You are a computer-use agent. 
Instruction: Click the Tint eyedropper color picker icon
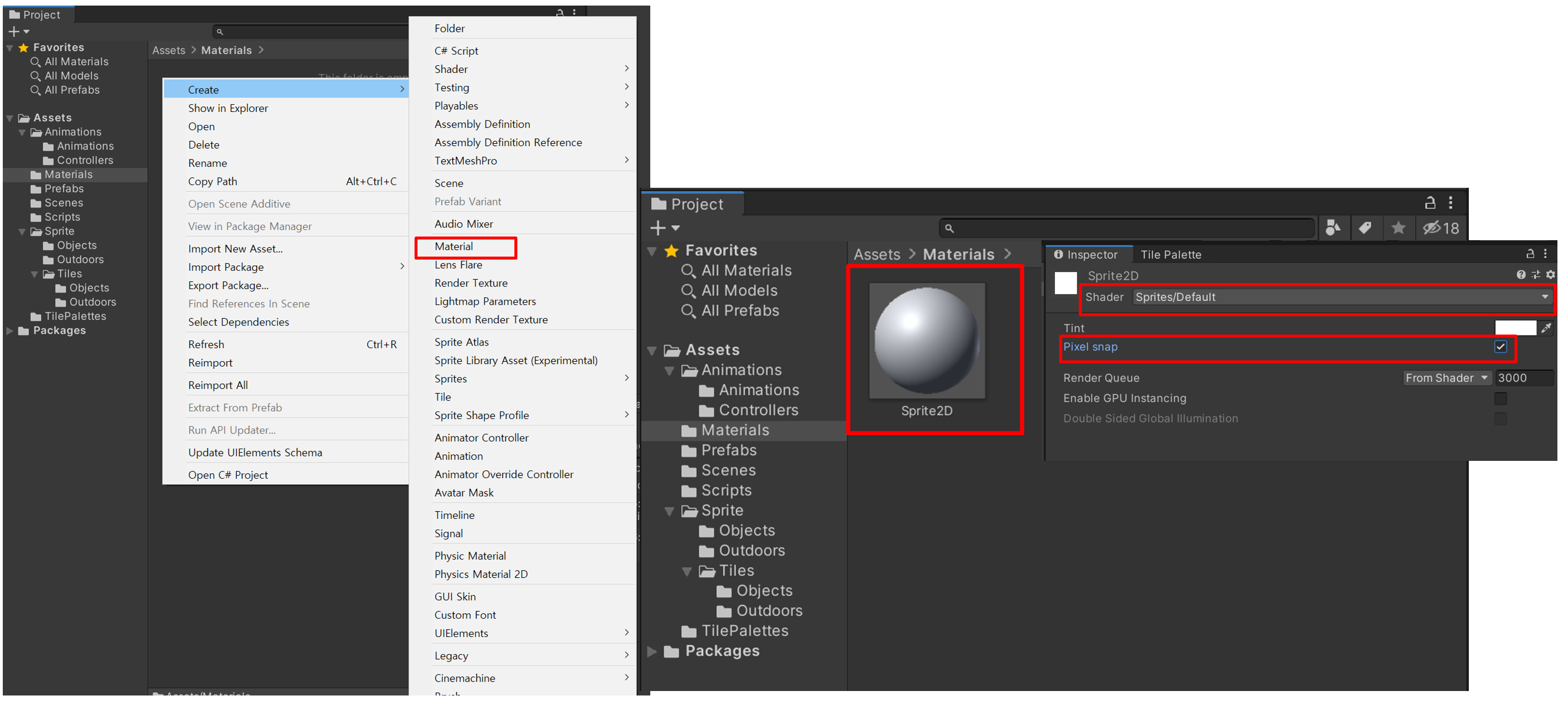coord(1546,328)
